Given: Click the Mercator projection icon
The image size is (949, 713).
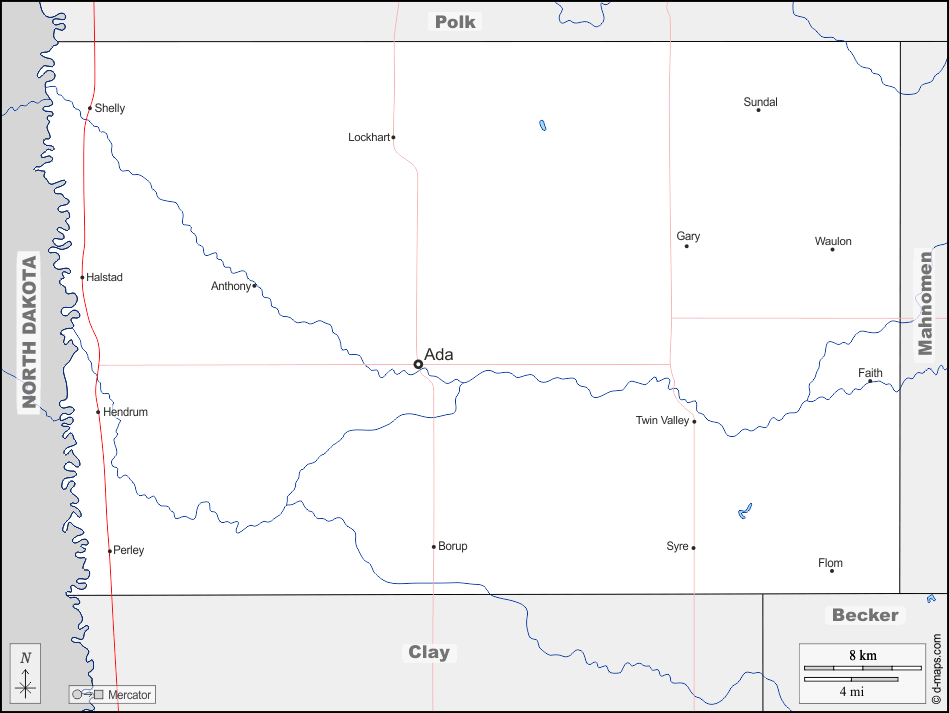Looking at the screenshot, I should click(88, 694).
